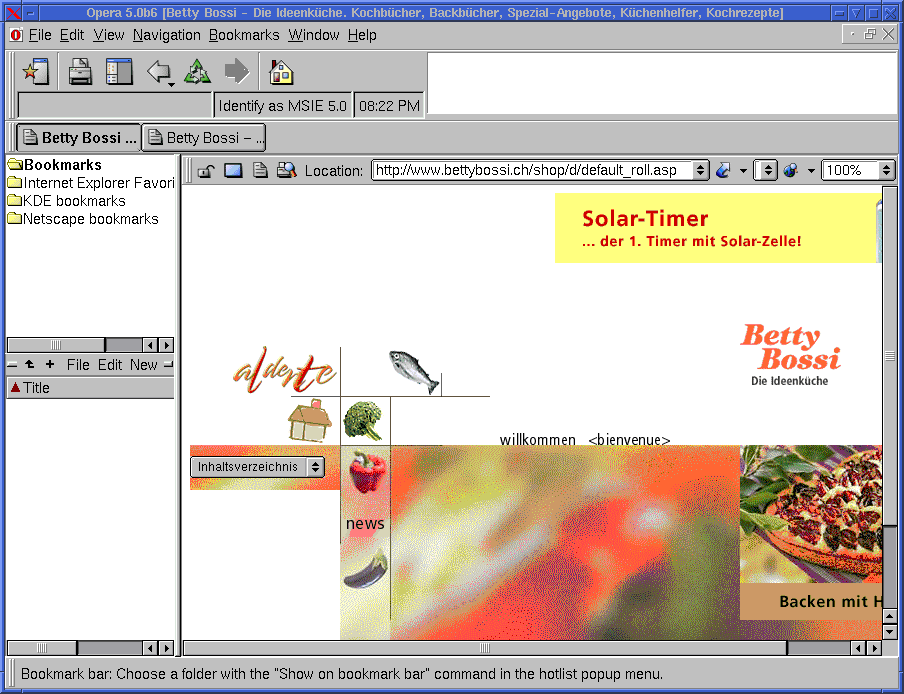Screen dimensions: 904x694
Task: Go back with the Back arrow
Action: tap(158, 72)
